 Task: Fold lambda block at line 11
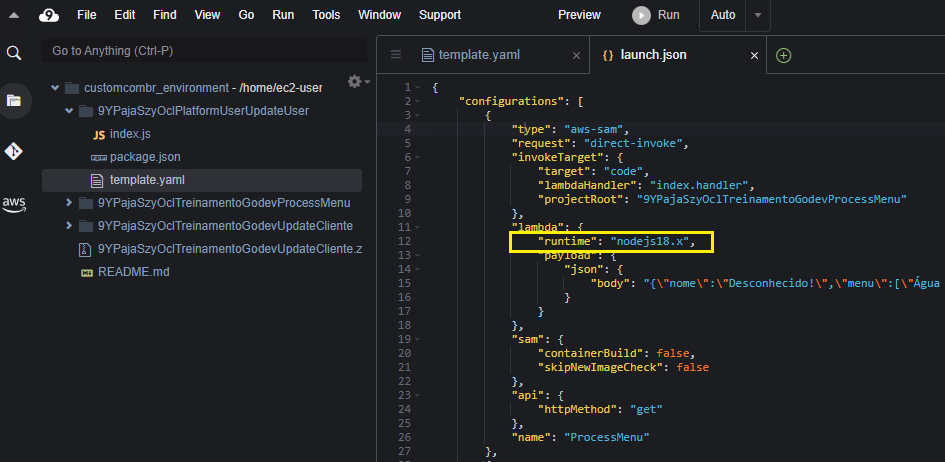click(418, 227)
